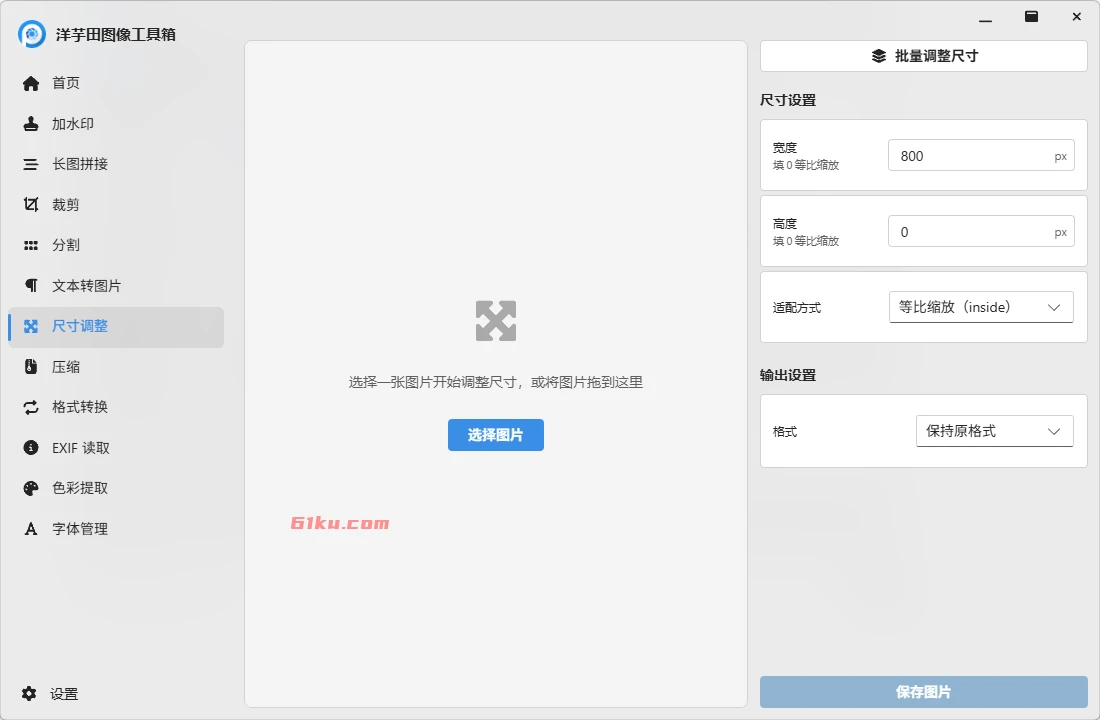Switch to 分割 tool
Screen dimensions: 1100x720
tap(116, 246)
